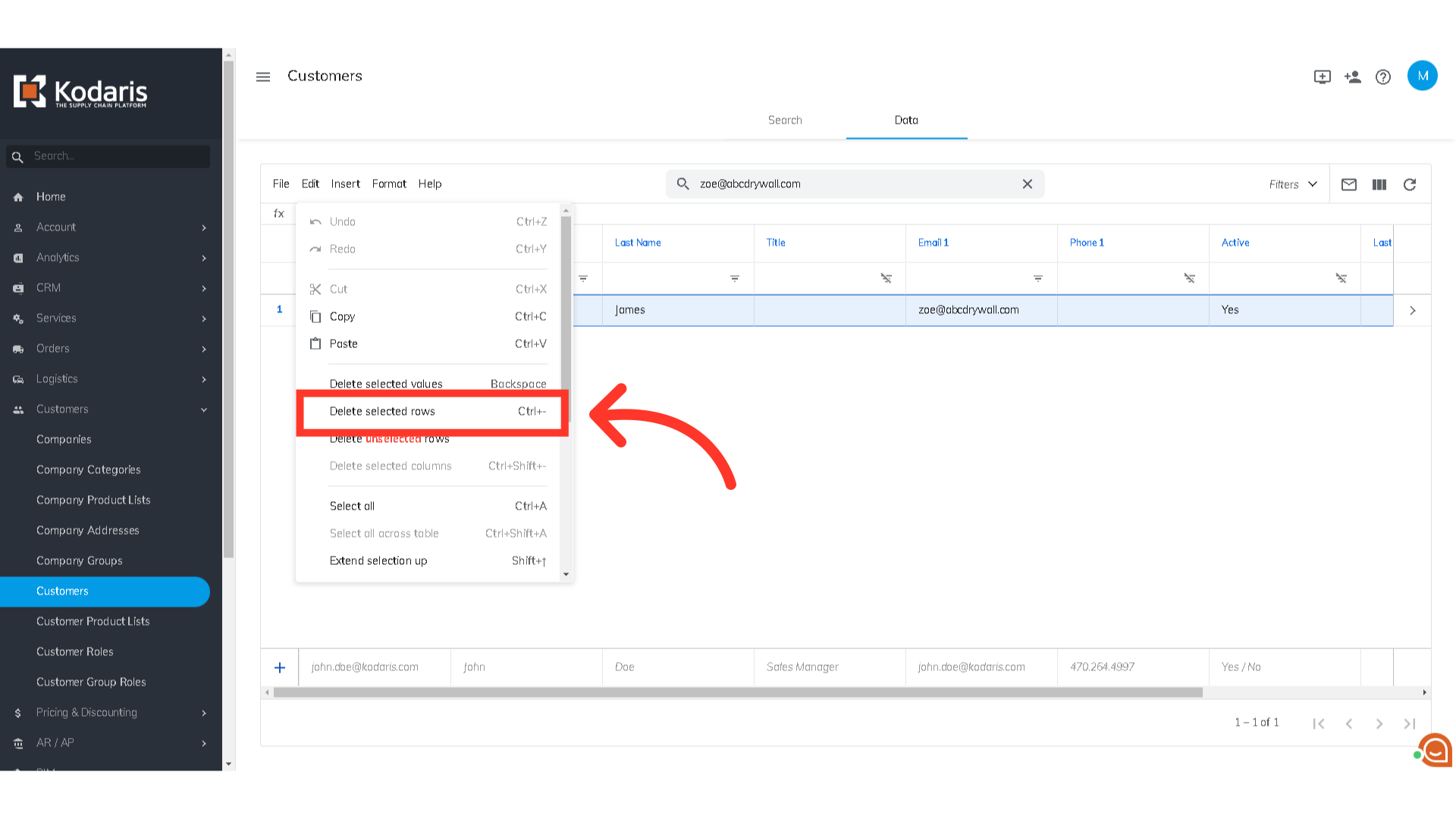Screen dimensions: 1456x819
Task: Click the email envelope icon in toolbar
Action: [x=1348, y=184]
